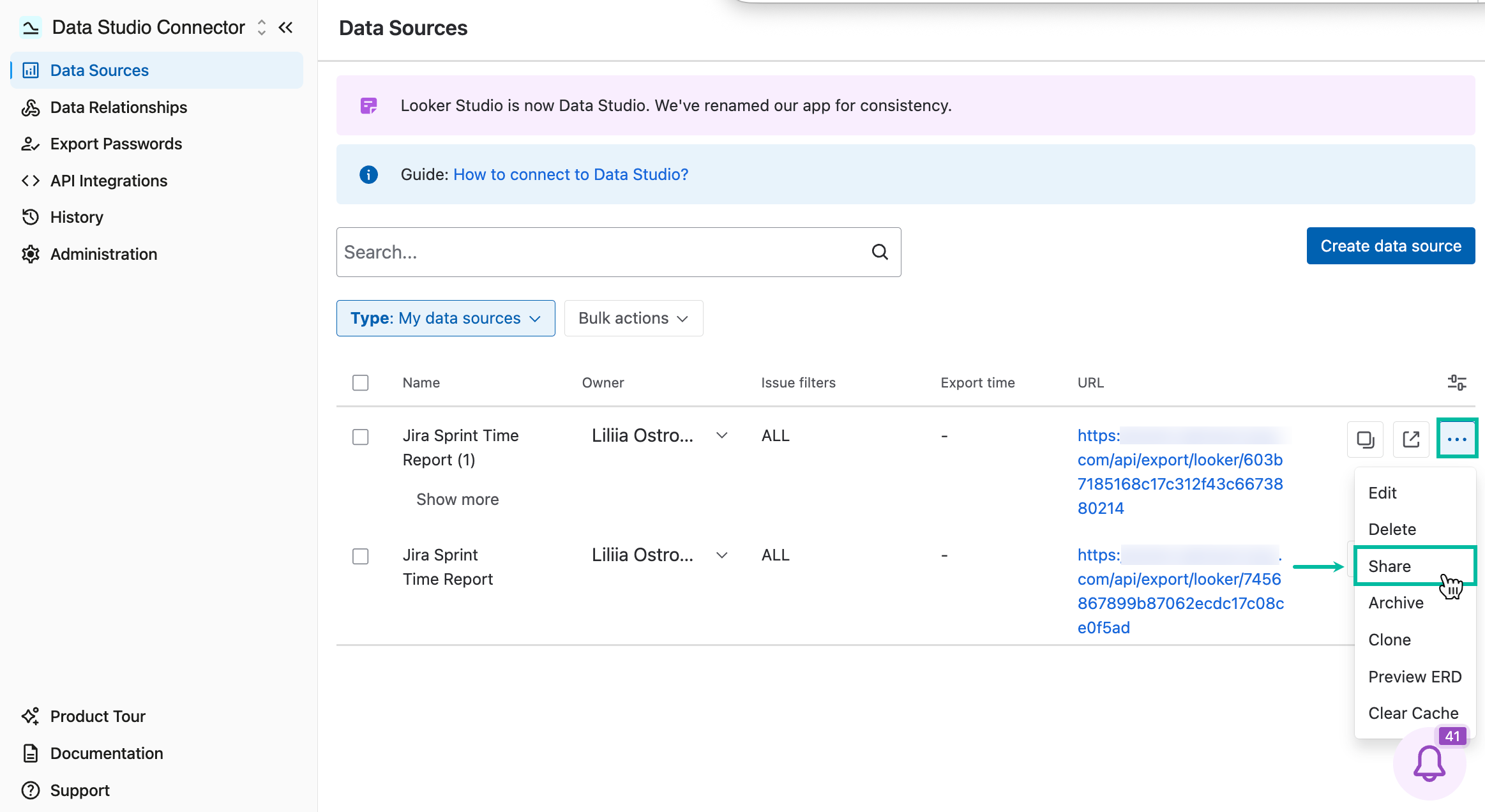Check Jira Sprint Time Report row checkbox
Image resolution: width=1485 pixels, height=812 pixels.
pos(361,556)
